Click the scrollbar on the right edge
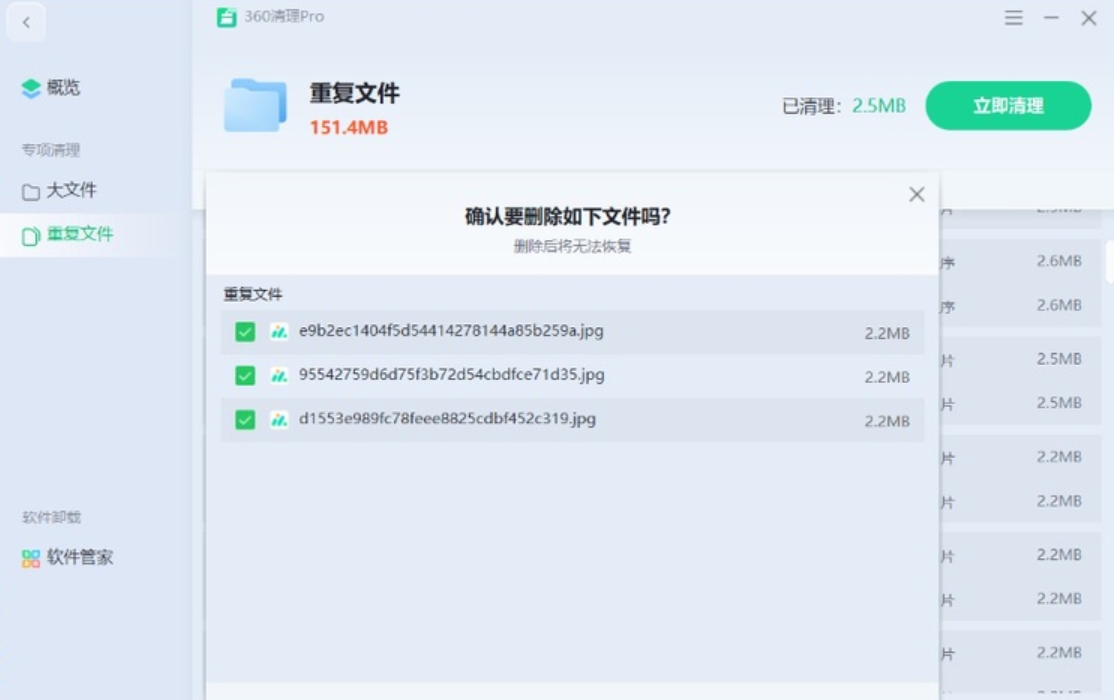The width and height of the screenshot is (1114, 700). click(1108, 262)
